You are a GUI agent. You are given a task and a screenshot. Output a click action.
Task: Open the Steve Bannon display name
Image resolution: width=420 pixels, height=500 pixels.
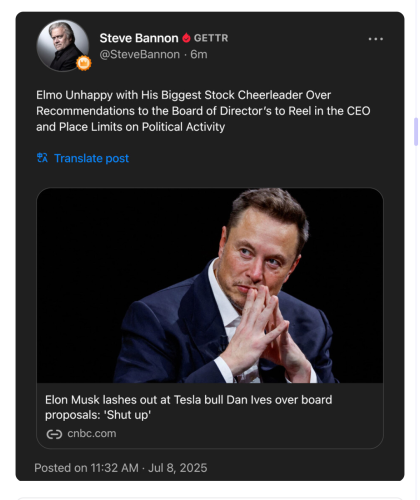coord(139,38)
